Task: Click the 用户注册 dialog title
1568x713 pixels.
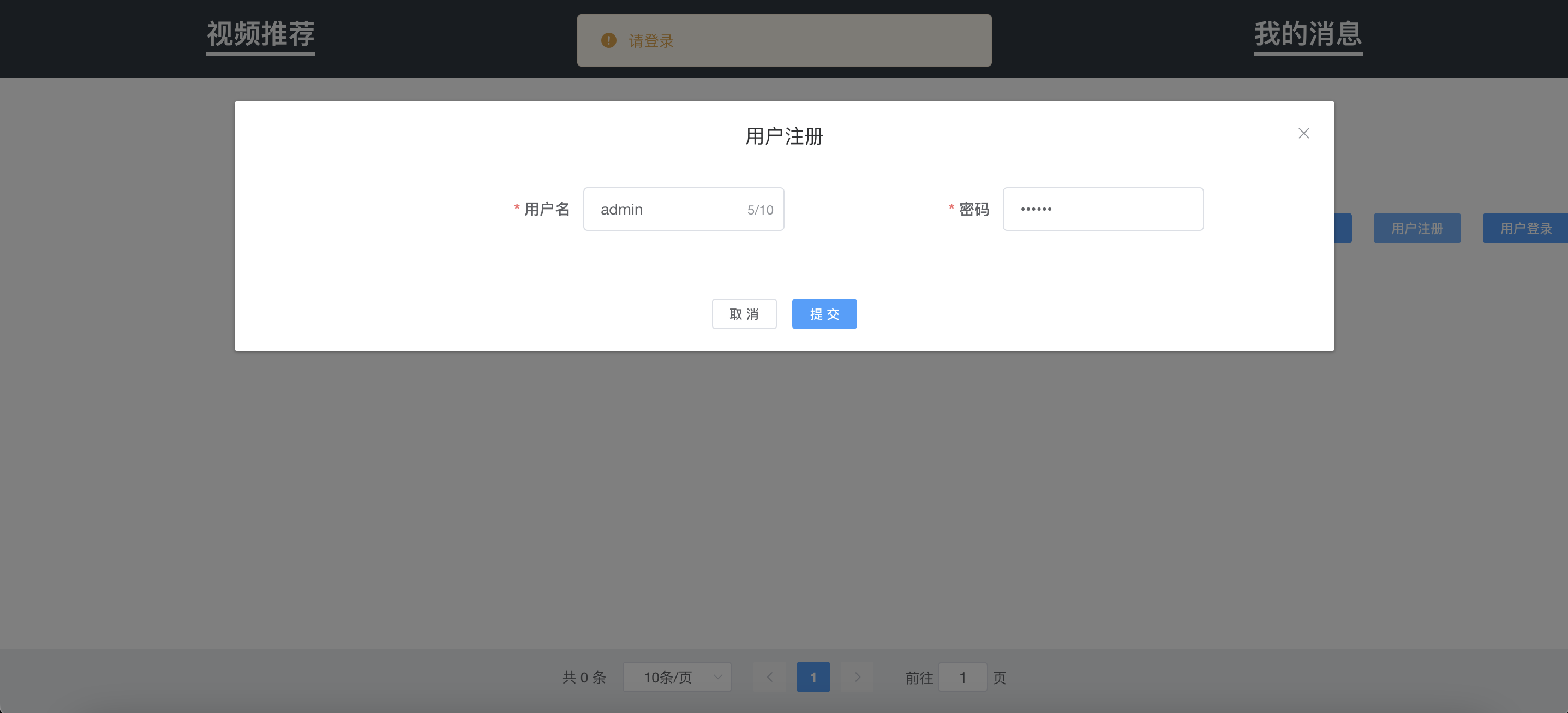Action: [x=784, y=136]
